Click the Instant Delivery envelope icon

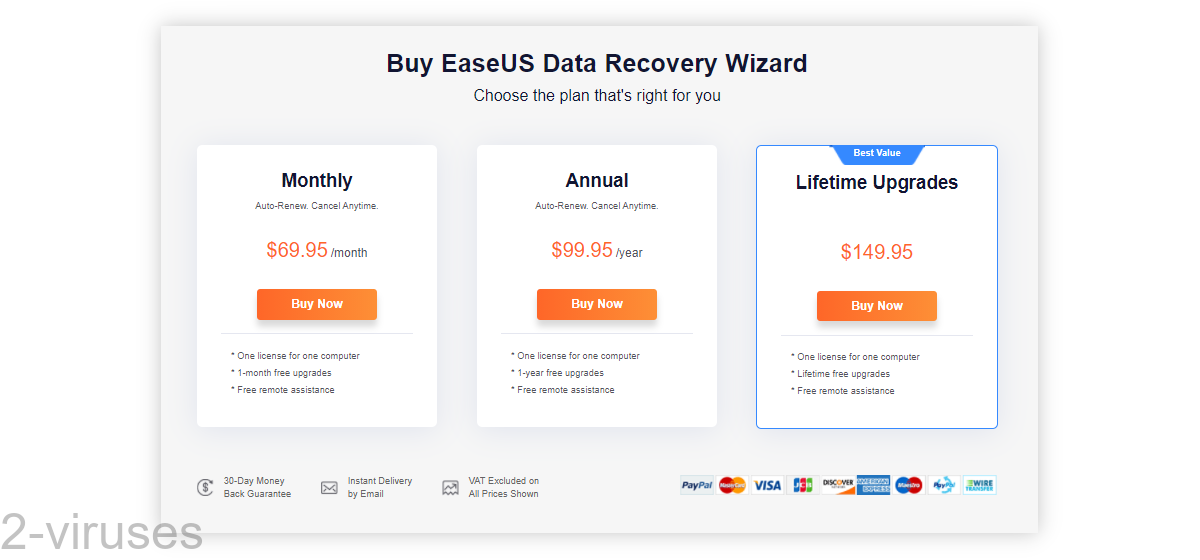(x=329, y=488)
